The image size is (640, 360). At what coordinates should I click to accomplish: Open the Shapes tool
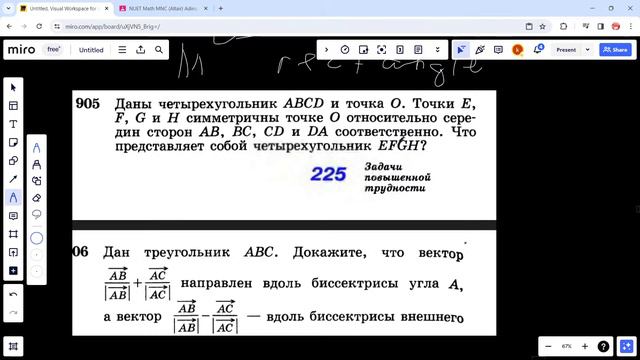(x=13, y=161)
